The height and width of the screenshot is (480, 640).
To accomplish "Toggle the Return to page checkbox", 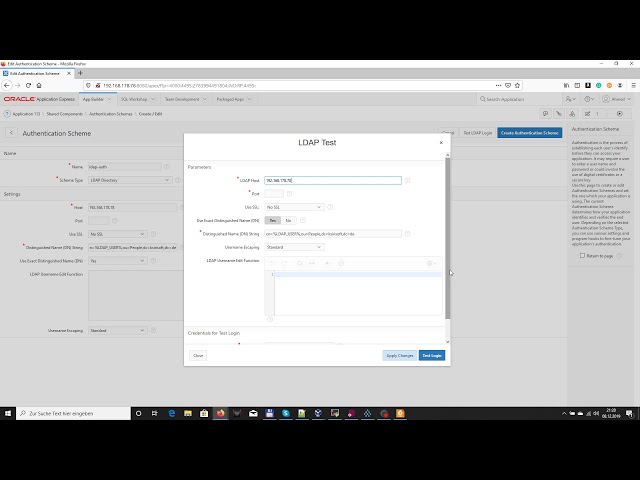I will coord(582,256).
